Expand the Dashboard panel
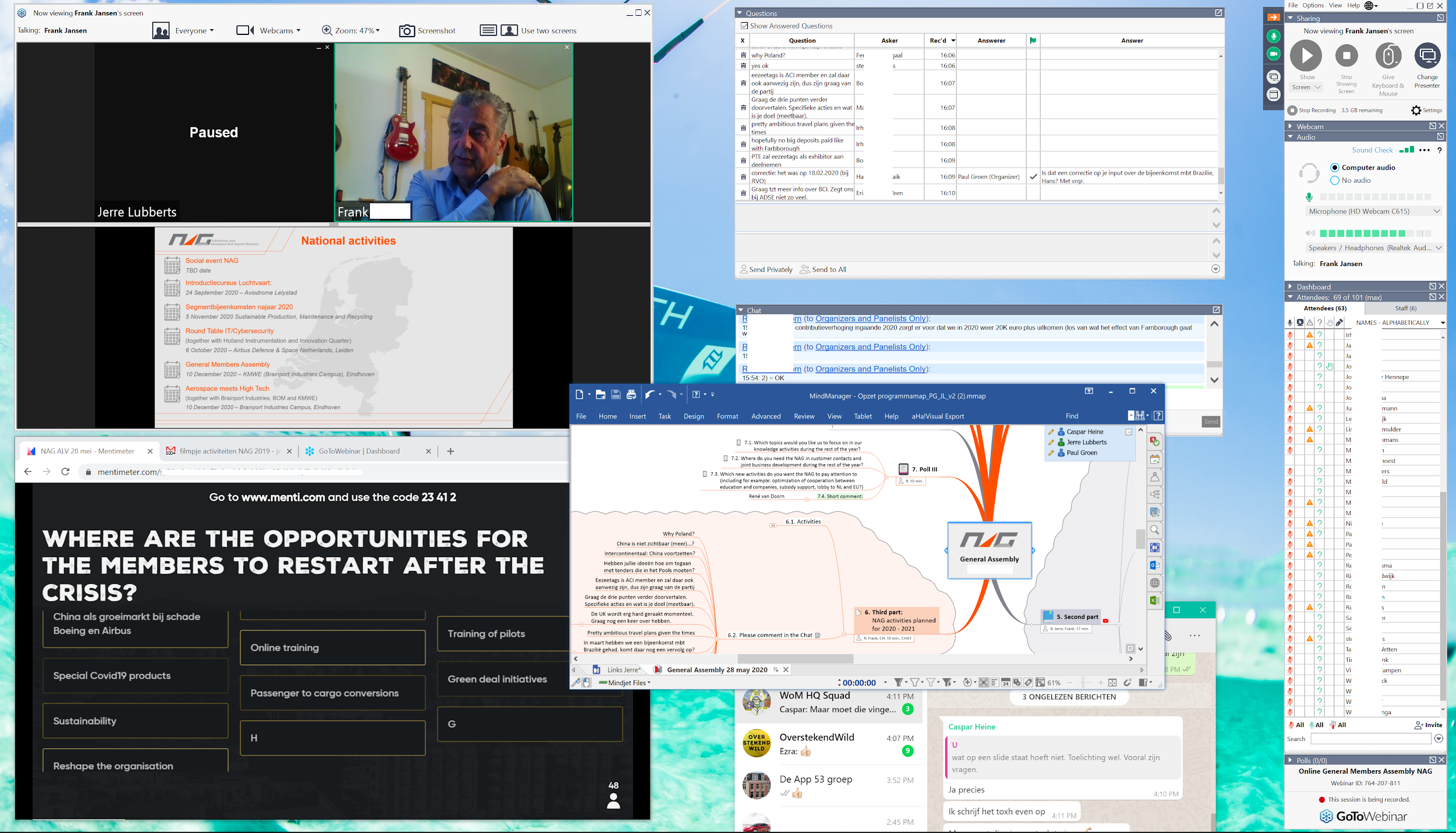This screenshot has height=833, width=1456. point(1291,286)
